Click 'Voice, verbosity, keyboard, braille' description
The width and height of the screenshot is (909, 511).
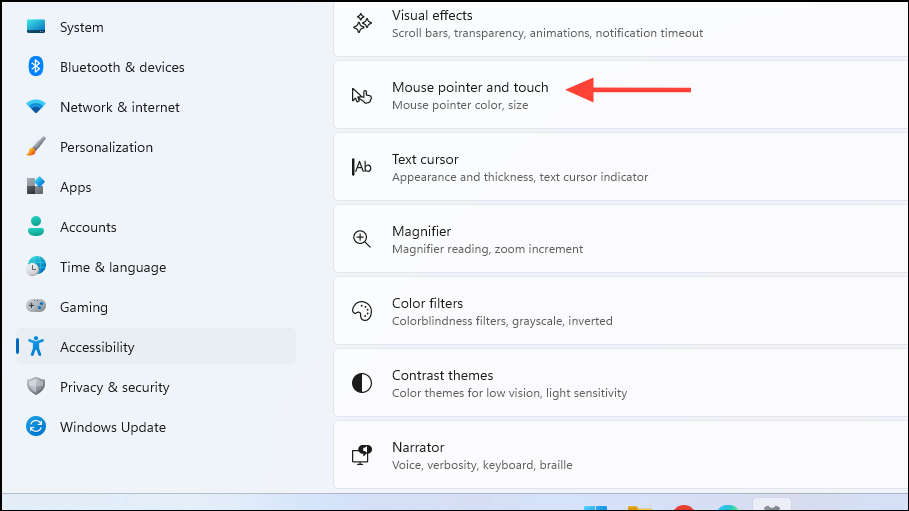click(x=482, y=465)
